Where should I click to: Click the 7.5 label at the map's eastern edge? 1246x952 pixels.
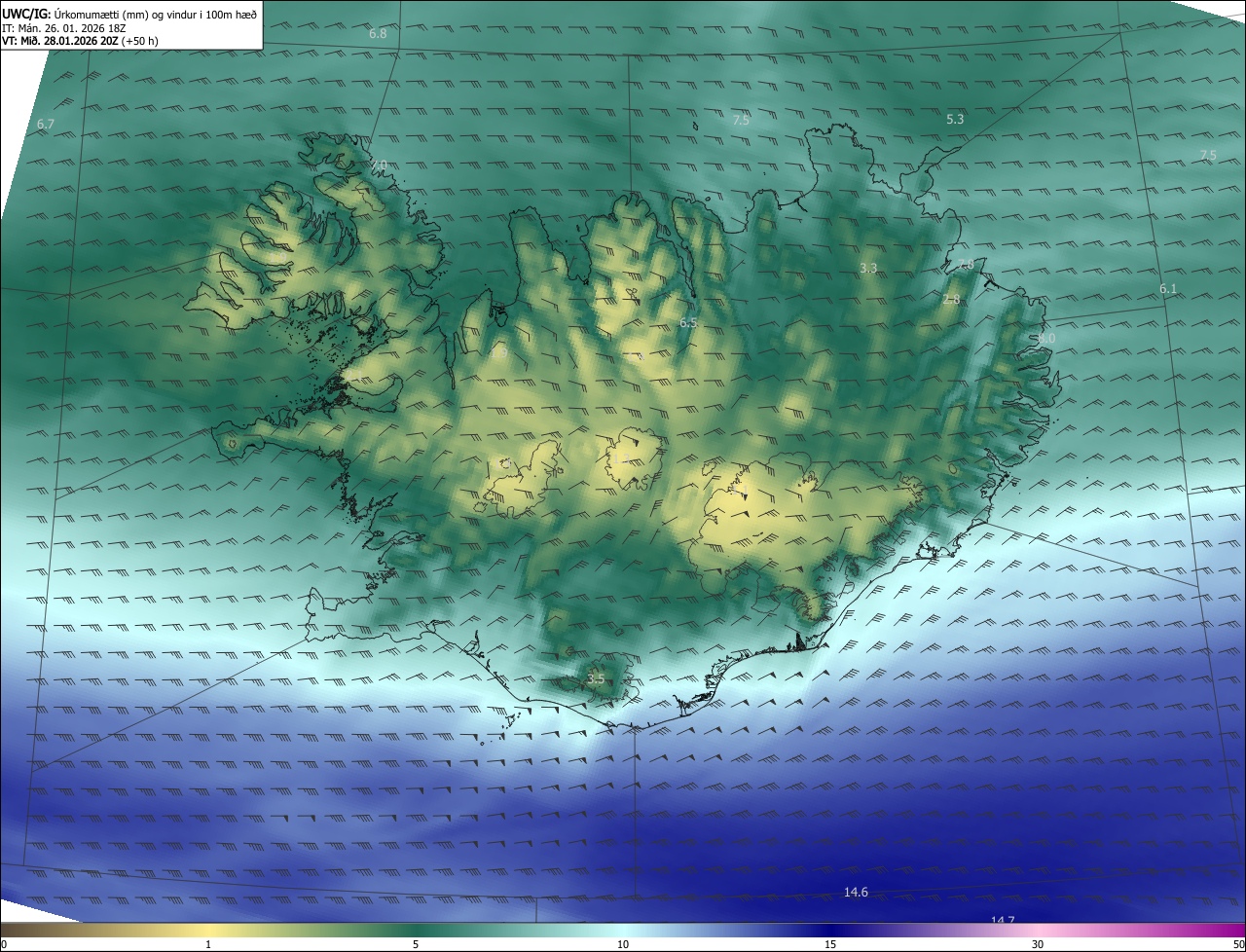tap(1208, 156)
